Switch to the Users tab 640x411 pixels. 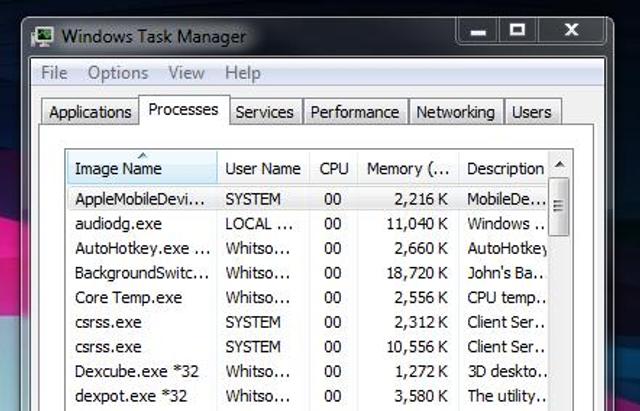pyautogui.click(x=532, y=112)
